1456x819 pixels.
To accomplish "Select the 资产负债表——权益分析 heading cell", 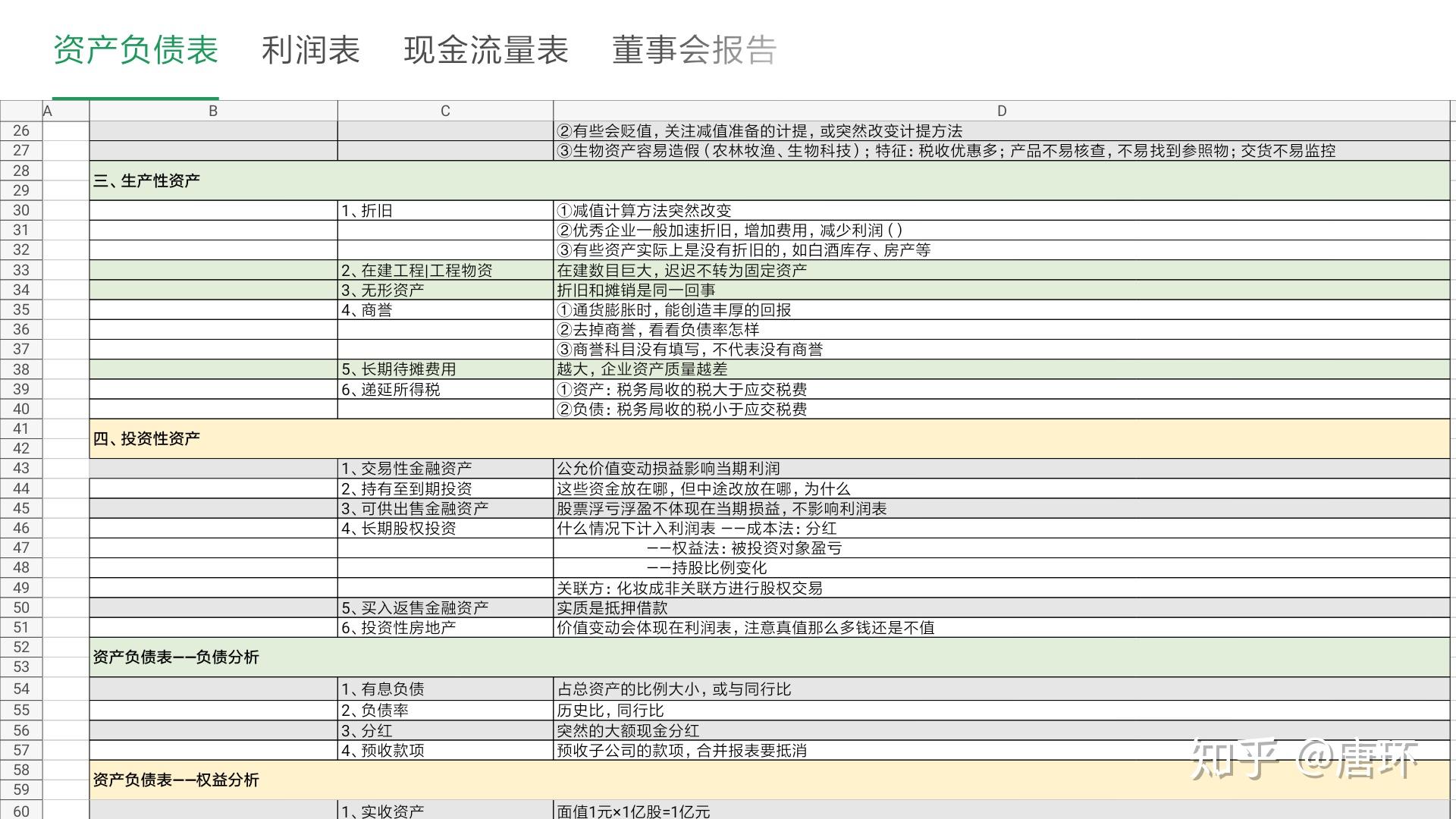I will click(x=770, y=780).
